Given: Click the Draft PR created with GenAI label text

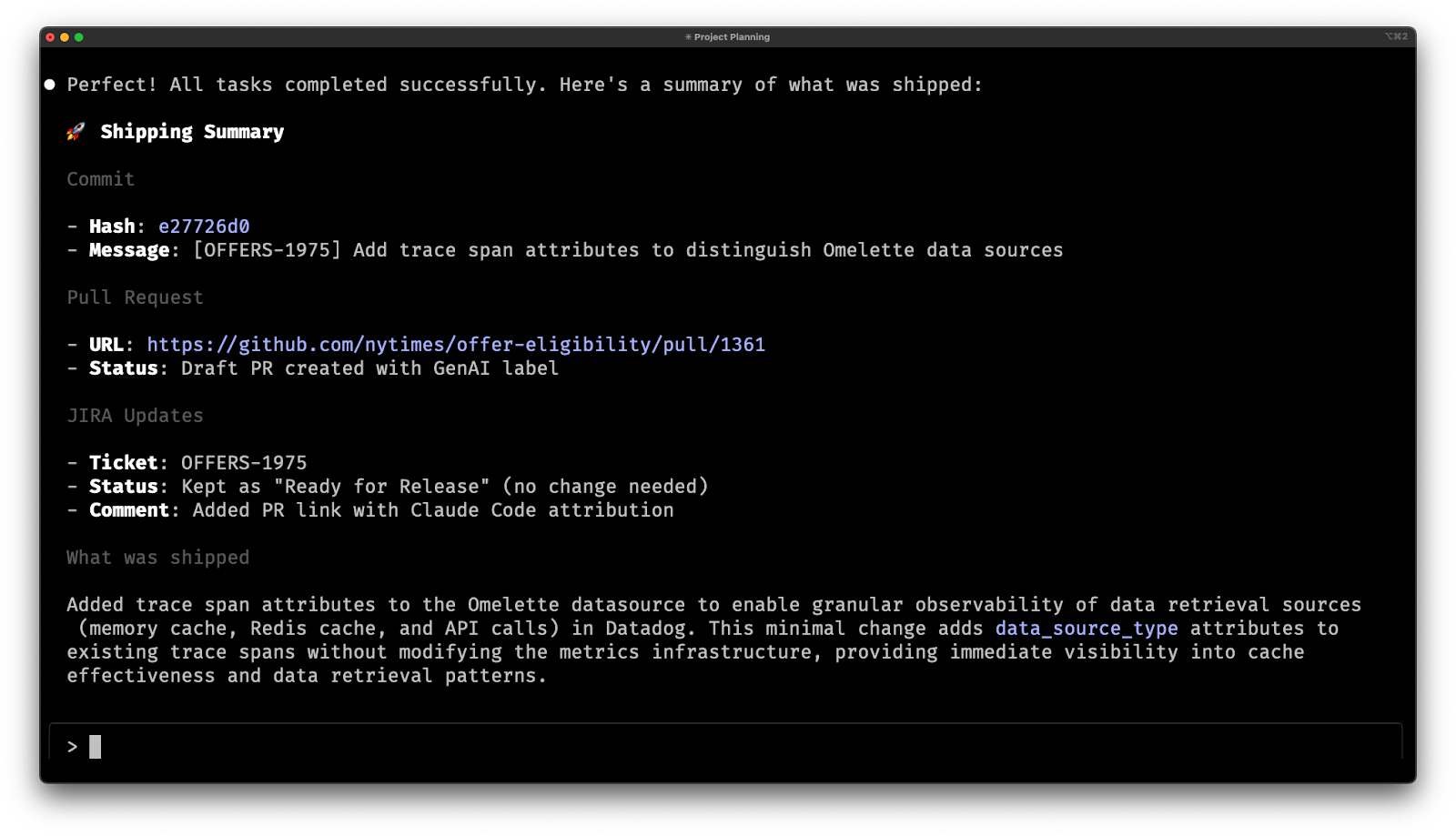Looking at the screenshot, I should (369, 368).
